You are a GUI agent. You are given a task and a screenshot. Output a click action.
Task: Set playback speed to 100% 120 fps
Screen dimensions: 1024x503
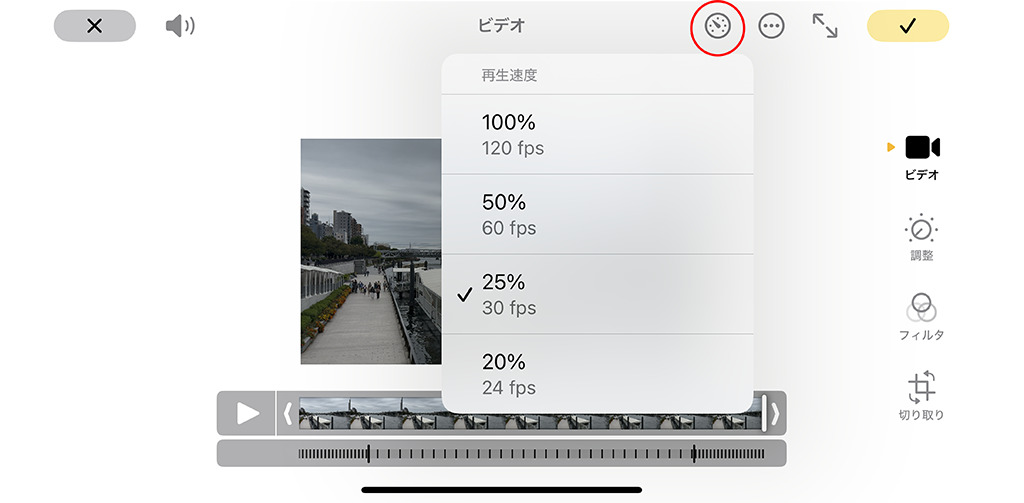click(598, 135)
